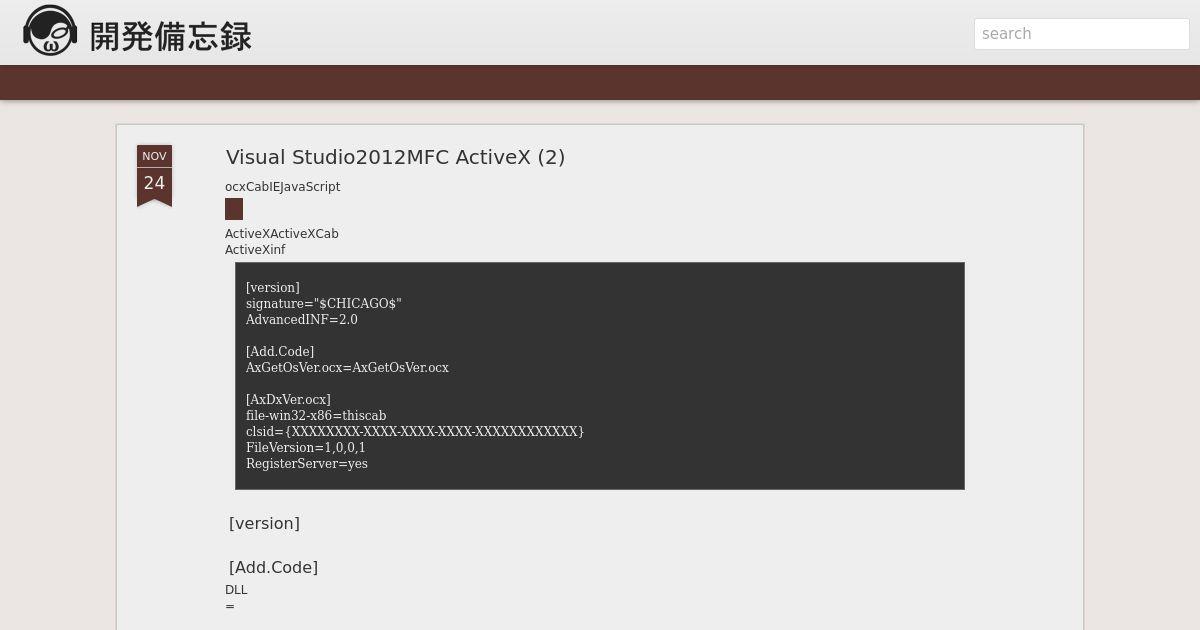Focus the search input field

point(1082,34)
